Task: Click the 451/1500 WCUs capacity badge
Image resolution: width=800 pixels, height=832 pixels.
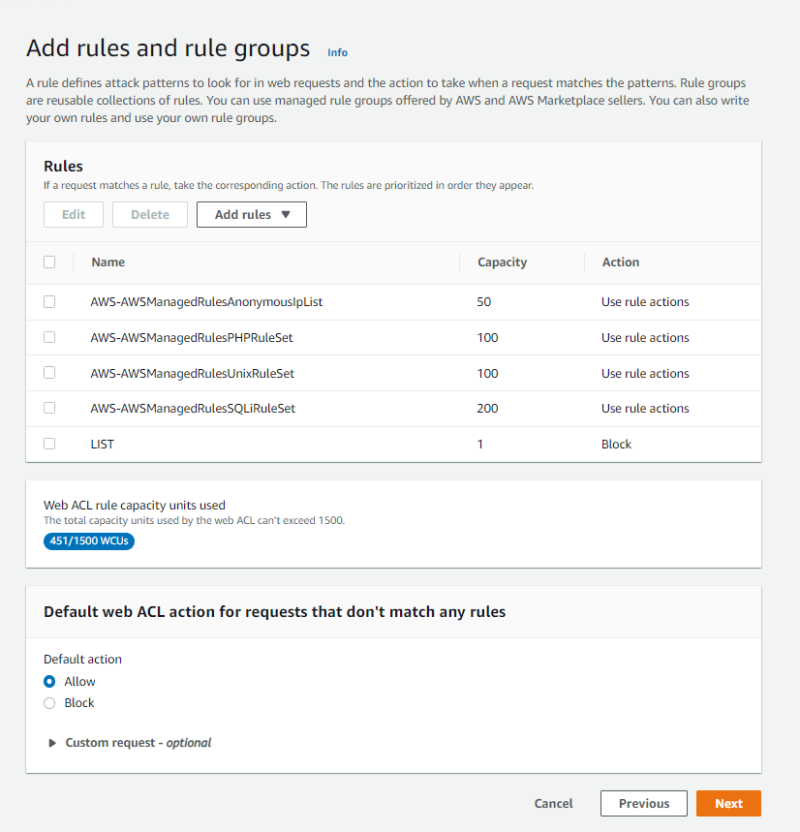Action: coord(89,541)
